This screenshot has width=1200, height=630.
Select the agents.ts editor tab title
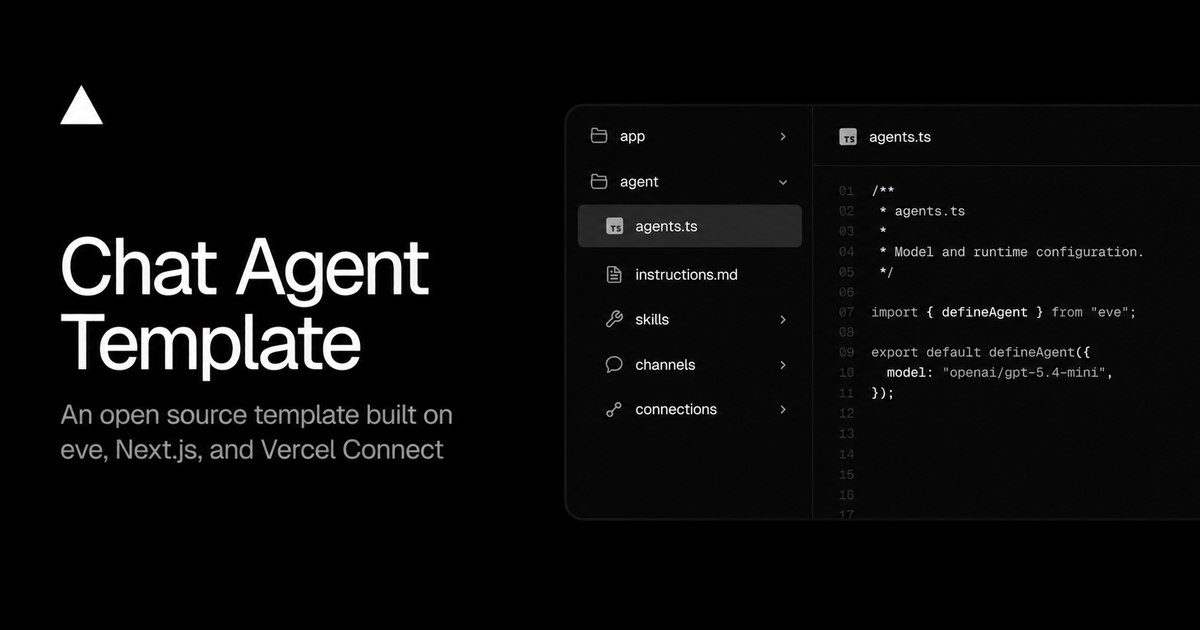tap(900, 137)
